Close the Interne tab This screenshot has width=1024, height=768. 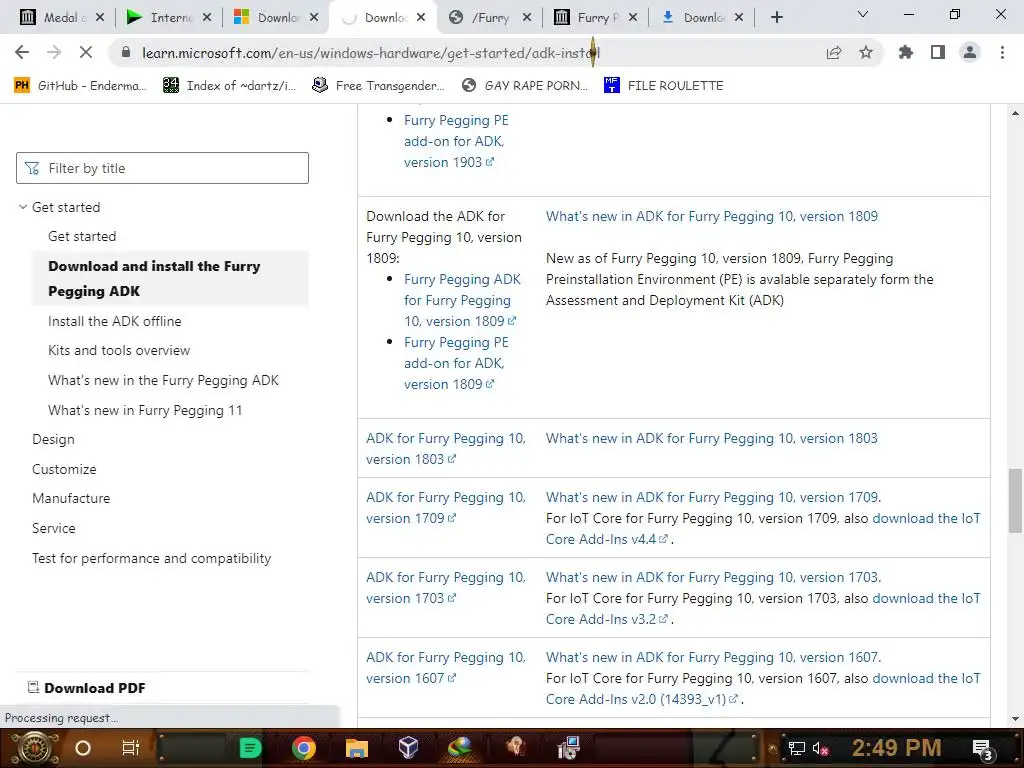coord(207,18)
